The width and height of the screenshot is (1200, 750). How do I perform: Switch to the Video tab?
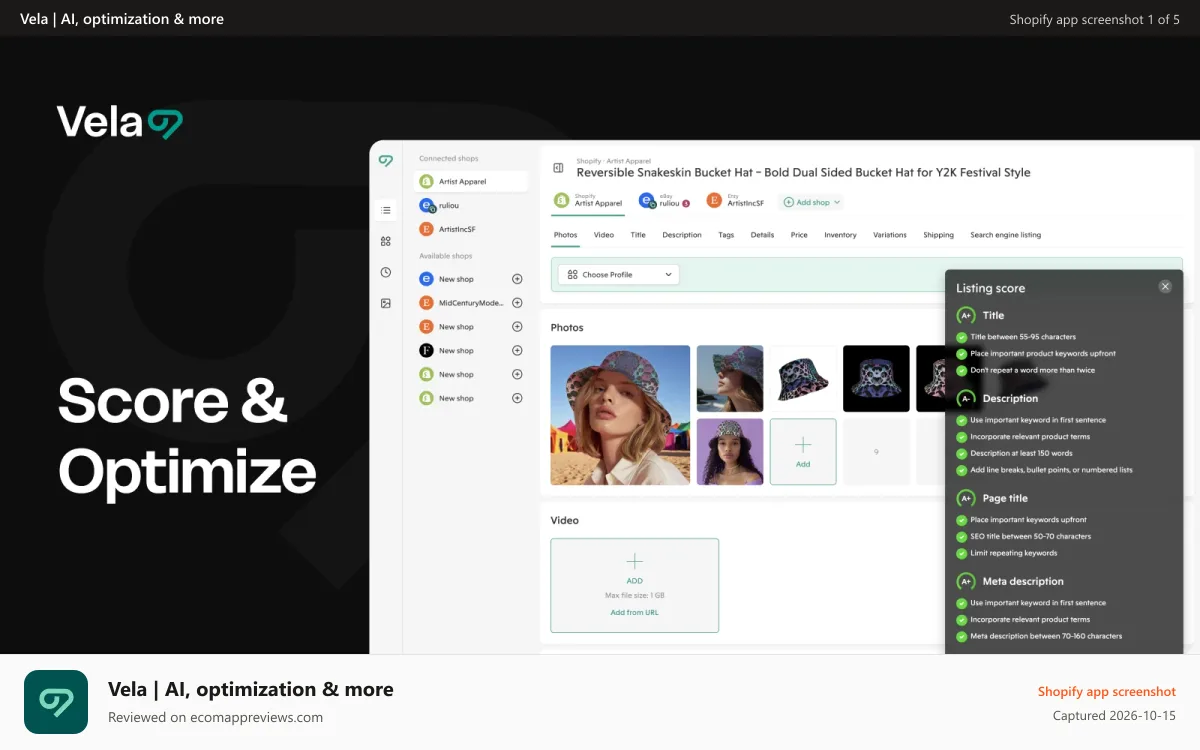[604, 235]
